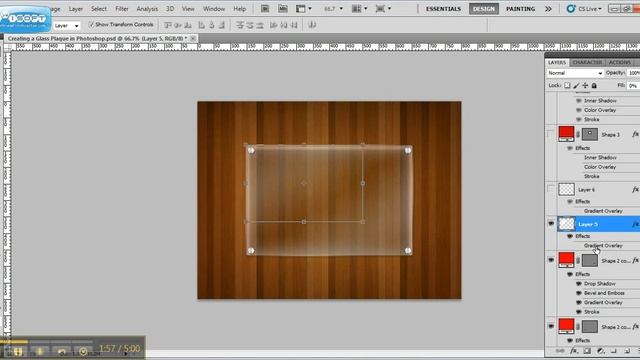
Task: Click the fx badge on Shape 1 layer
Action: point(636,134)
